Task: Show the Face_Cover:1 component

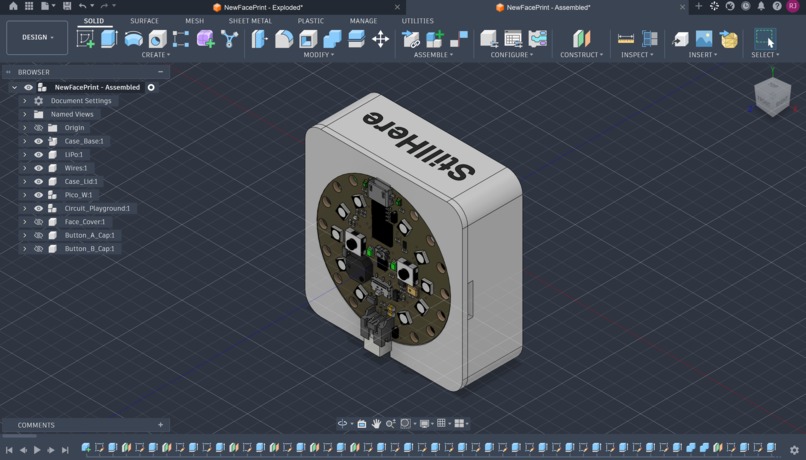Action: (39, 222)
